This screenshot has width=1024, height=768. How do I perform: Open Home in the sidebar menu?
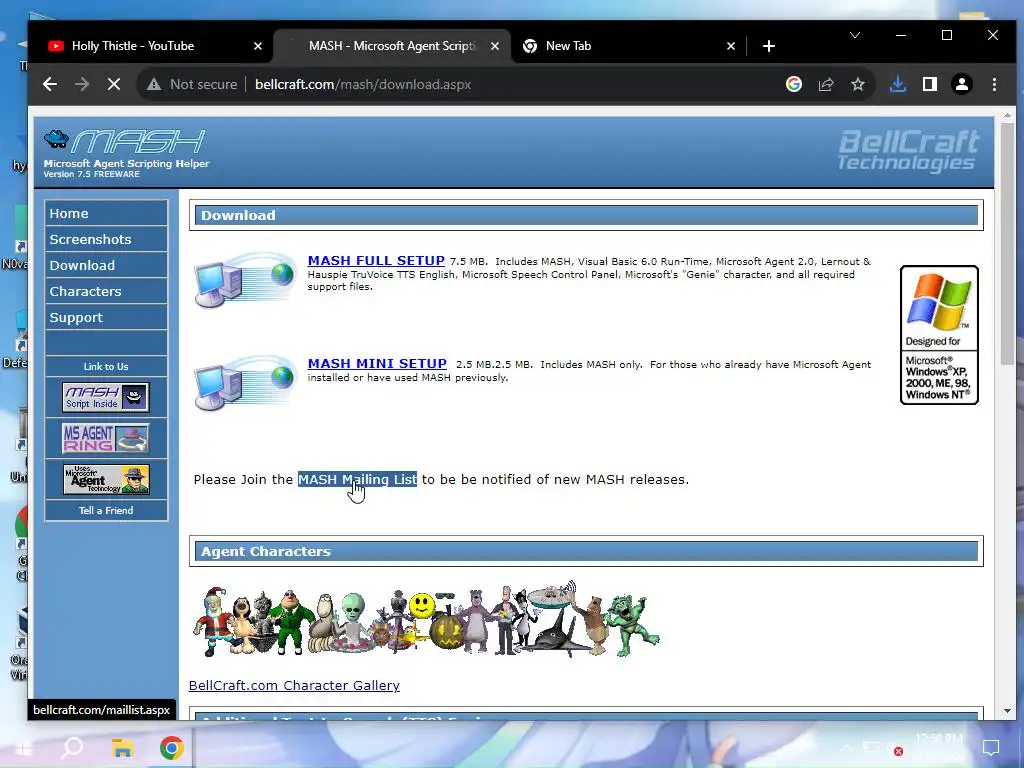106,214
